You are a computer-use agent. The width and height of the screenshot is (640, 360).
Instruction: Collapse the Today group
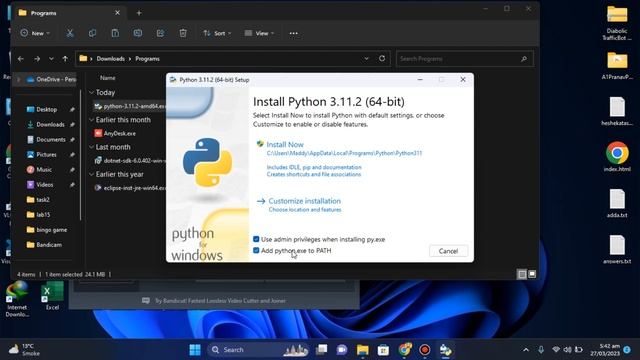pos(91,93)
